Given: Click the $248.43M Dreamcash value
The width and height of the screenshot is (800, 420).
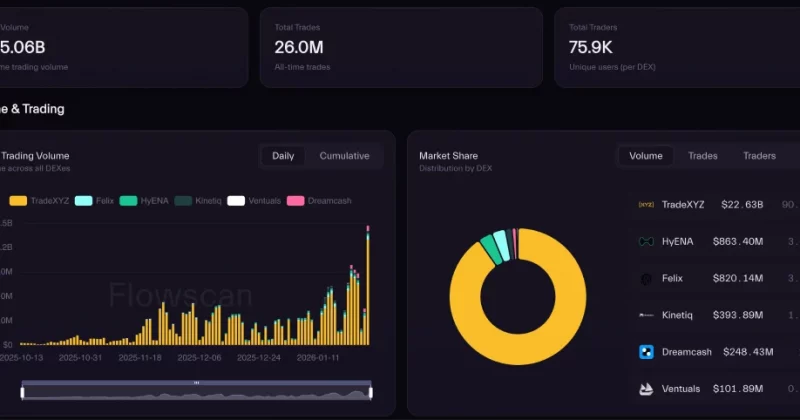Looking at the screenshot, I should [x=748, y=352].
